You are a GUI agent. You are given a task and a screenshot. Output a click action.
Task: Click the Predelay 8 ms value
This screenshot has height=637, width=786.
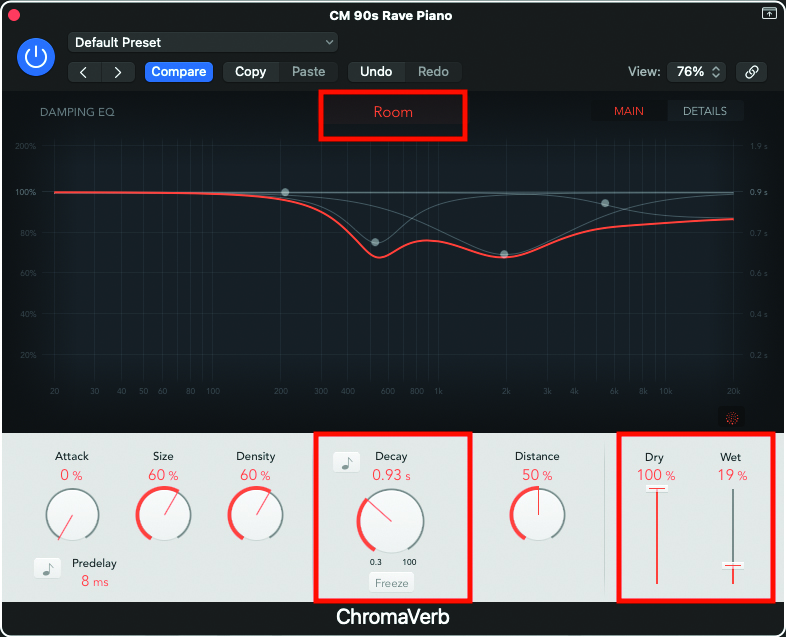tap(95, 581)
